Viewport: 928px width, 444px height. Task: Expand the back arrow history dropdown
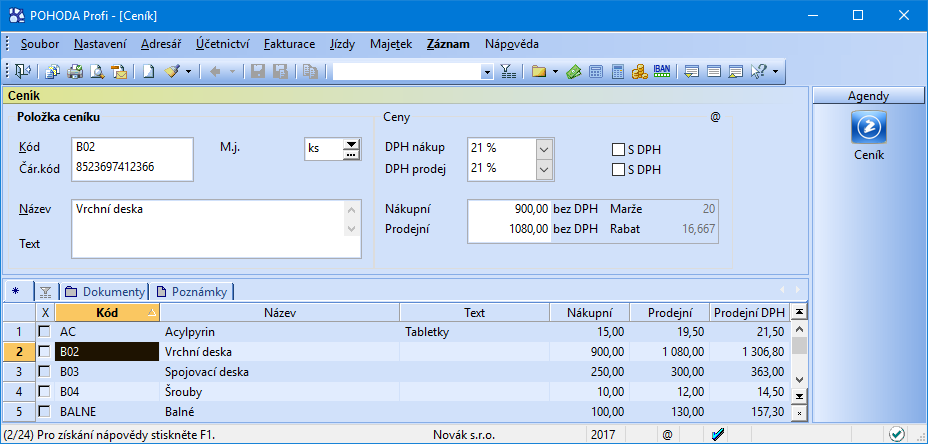point(232,72)
